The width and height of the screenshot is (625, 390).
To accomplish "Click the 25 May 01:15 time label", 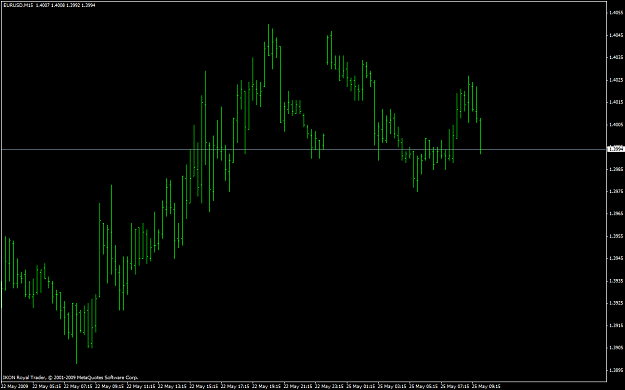I will [361, 386].
